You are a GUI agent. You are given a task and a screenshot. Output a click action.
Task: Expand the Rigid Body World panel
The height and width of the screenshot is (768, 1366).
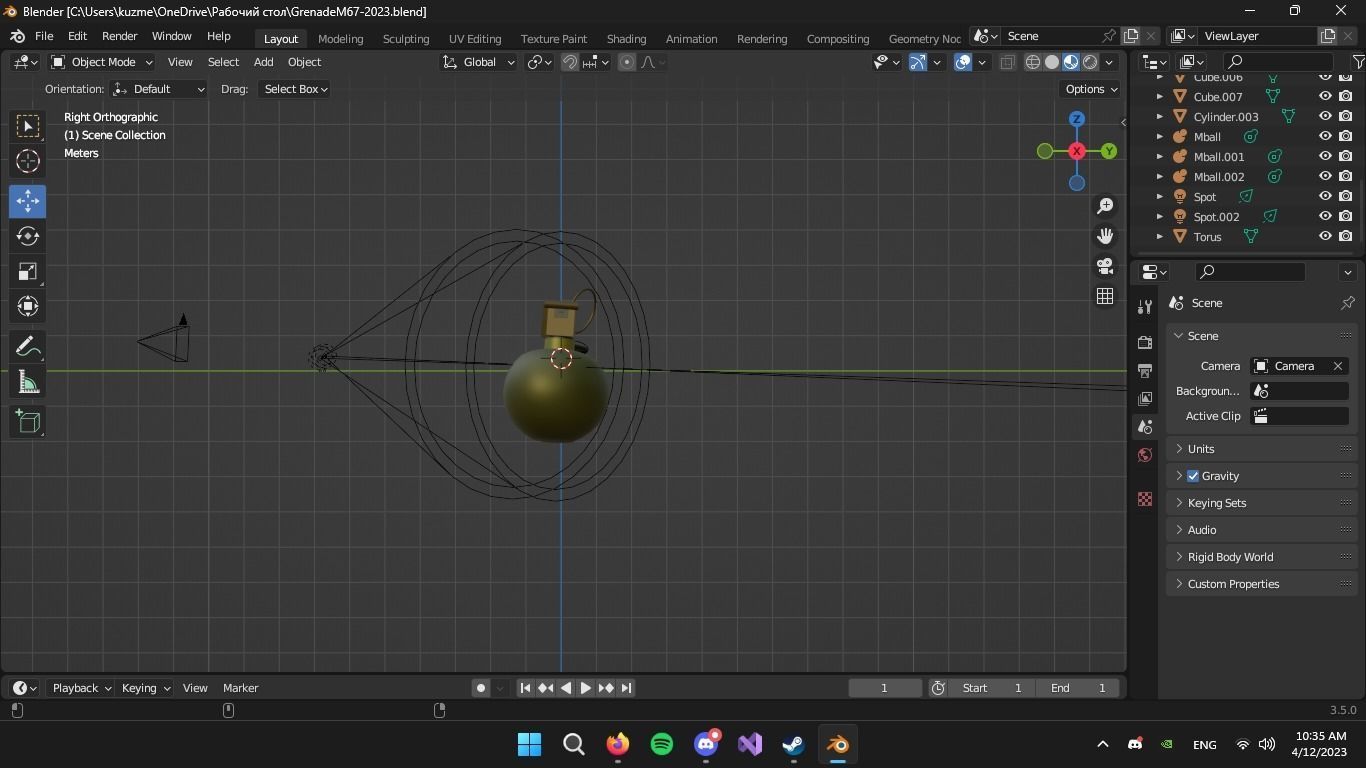(x=1260, y=557)
